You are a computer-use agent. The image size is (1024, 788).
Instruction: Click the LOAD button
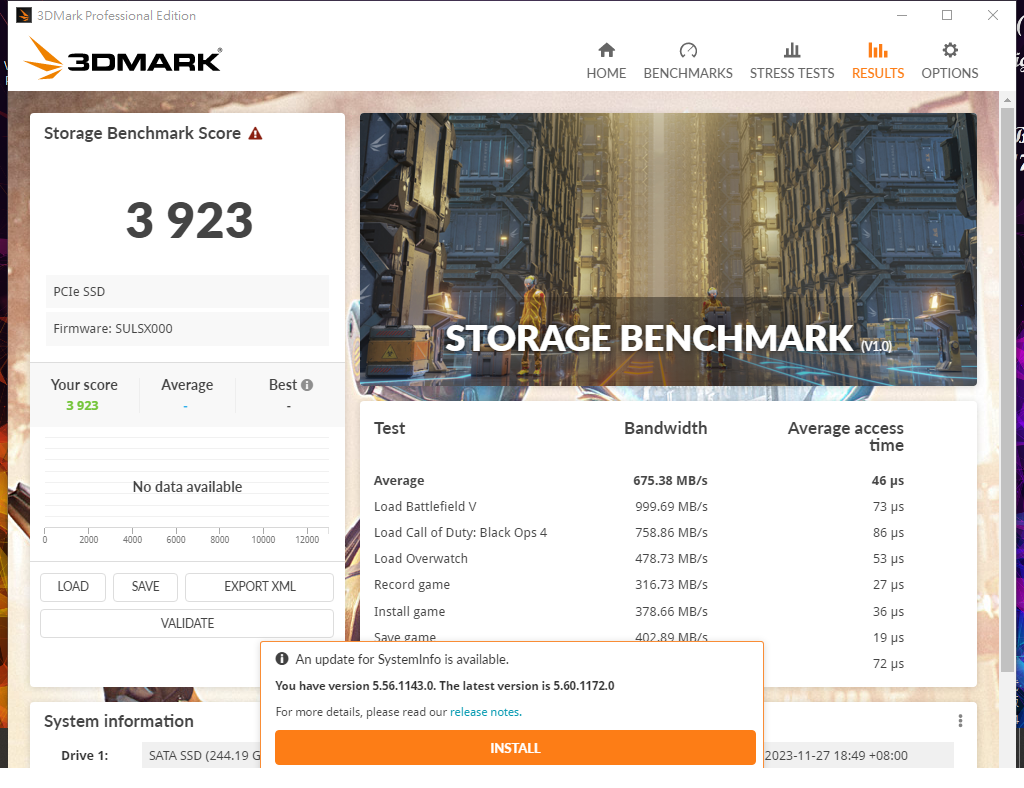(73, 586)
